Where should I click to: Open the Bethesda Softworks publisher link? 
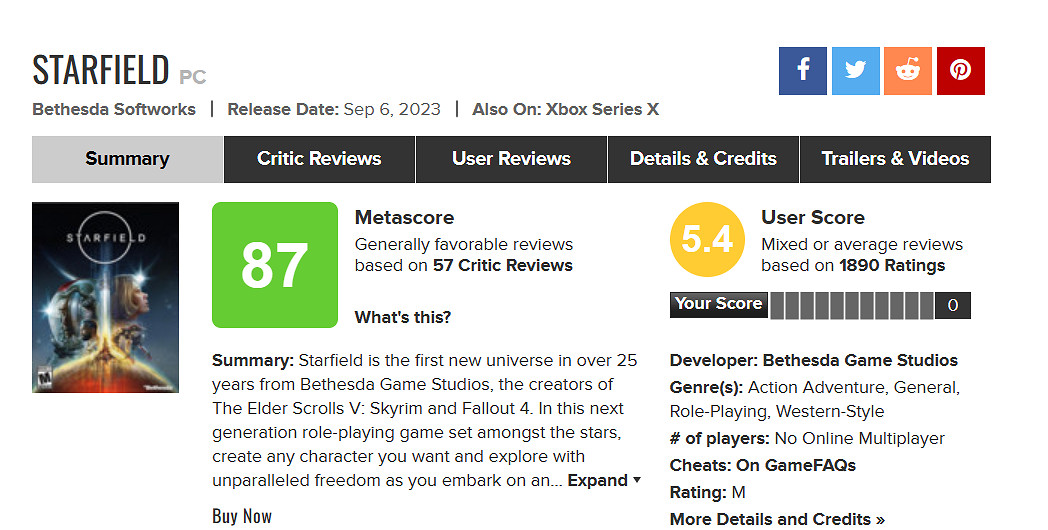pyautogui.click(x=114, y=109)
